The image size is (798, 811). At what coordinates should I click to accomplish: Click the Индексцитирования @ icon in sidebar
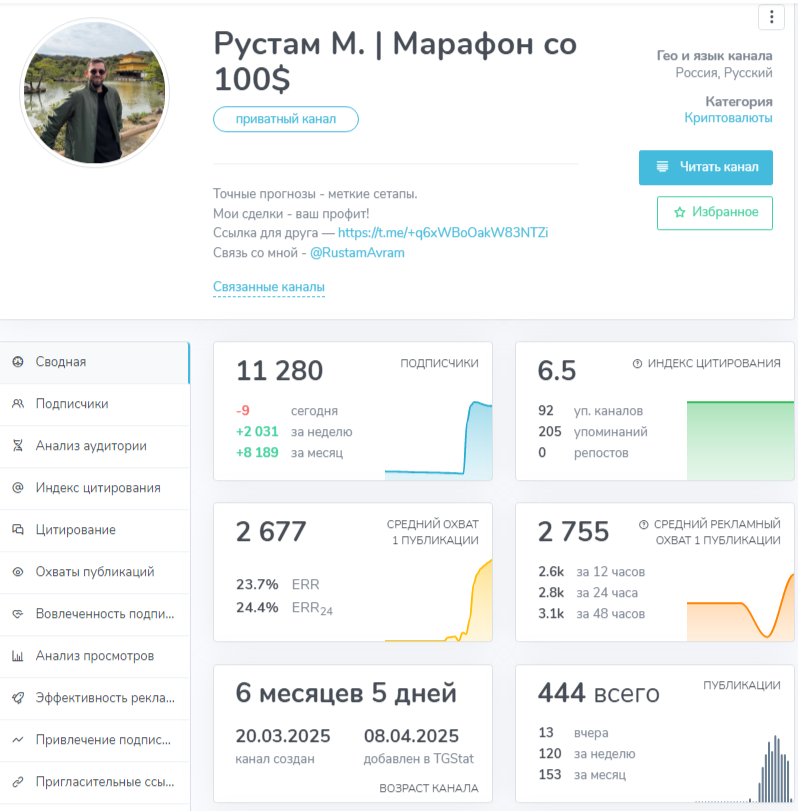pos(18,488)
